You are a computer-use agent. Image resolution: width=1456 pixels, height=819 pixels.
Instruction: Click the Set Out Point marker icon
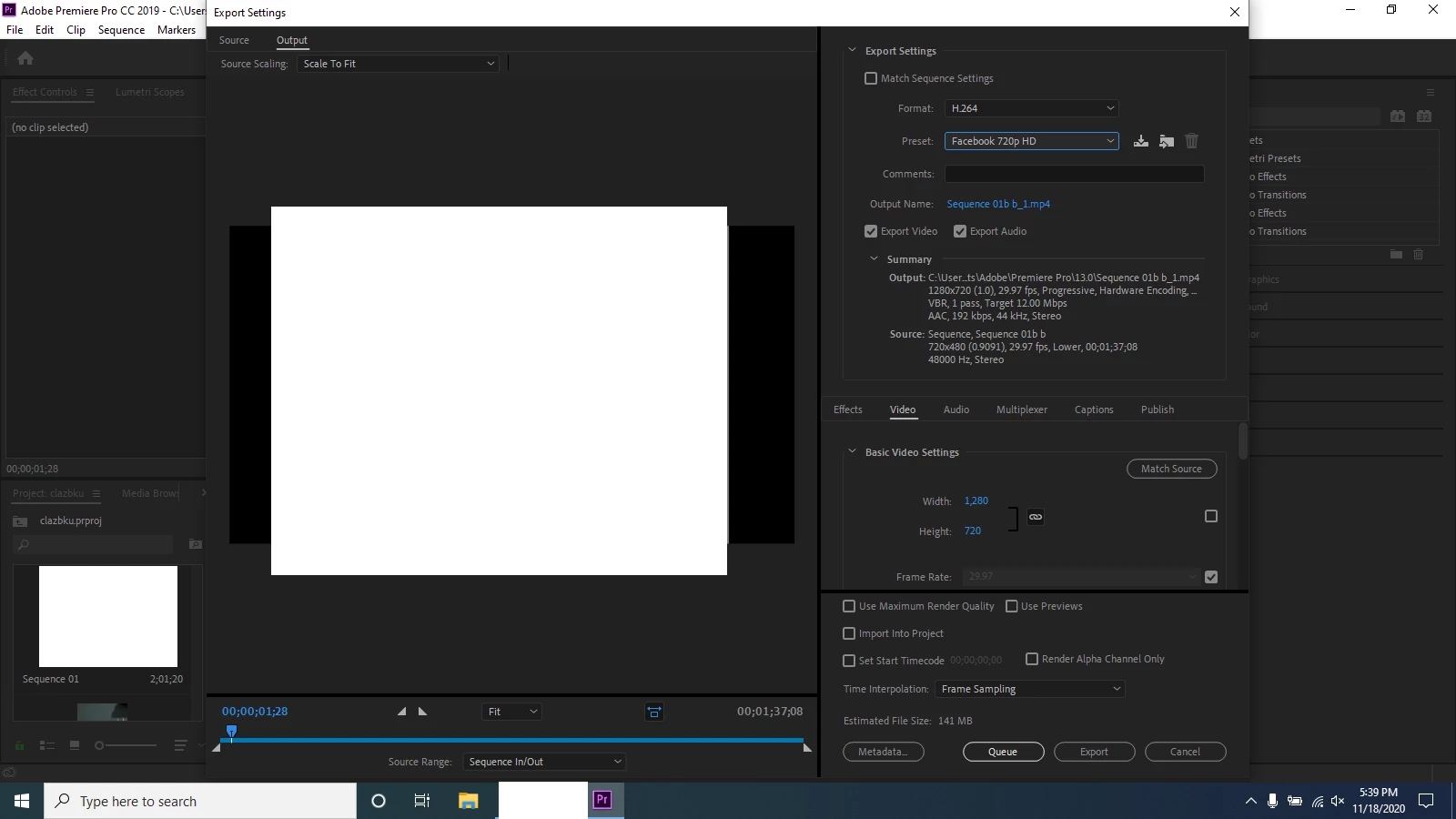[422, 712]
